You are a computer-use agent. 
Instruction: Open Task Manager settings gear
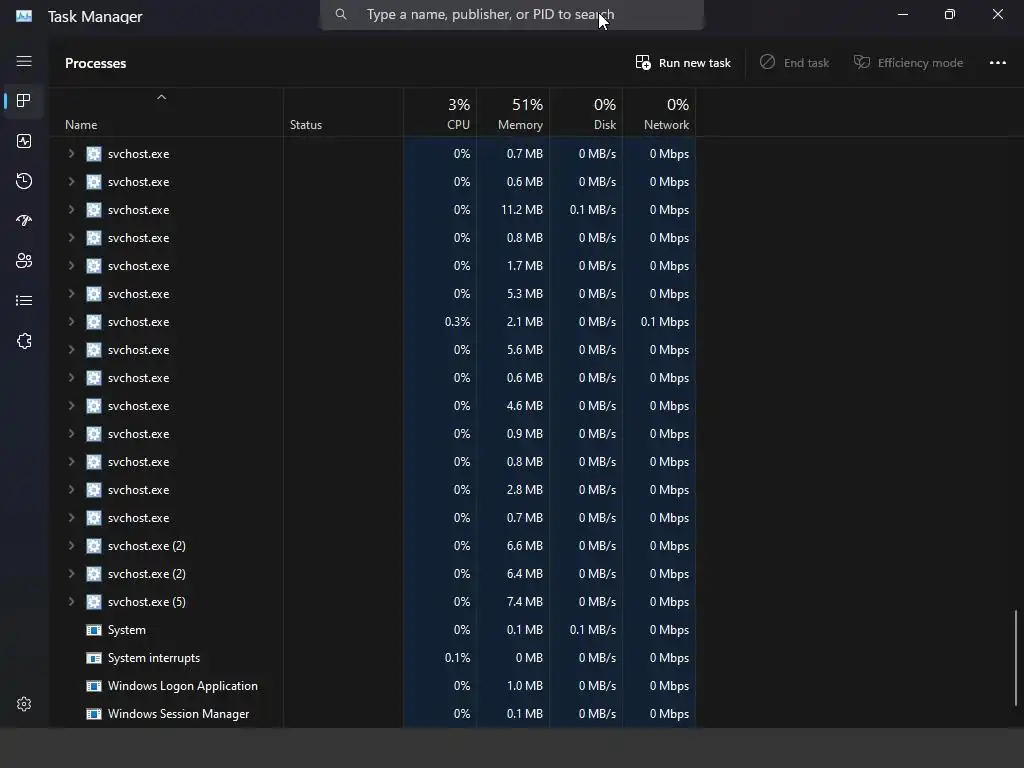pyautogui.click(x=24, y=704)
